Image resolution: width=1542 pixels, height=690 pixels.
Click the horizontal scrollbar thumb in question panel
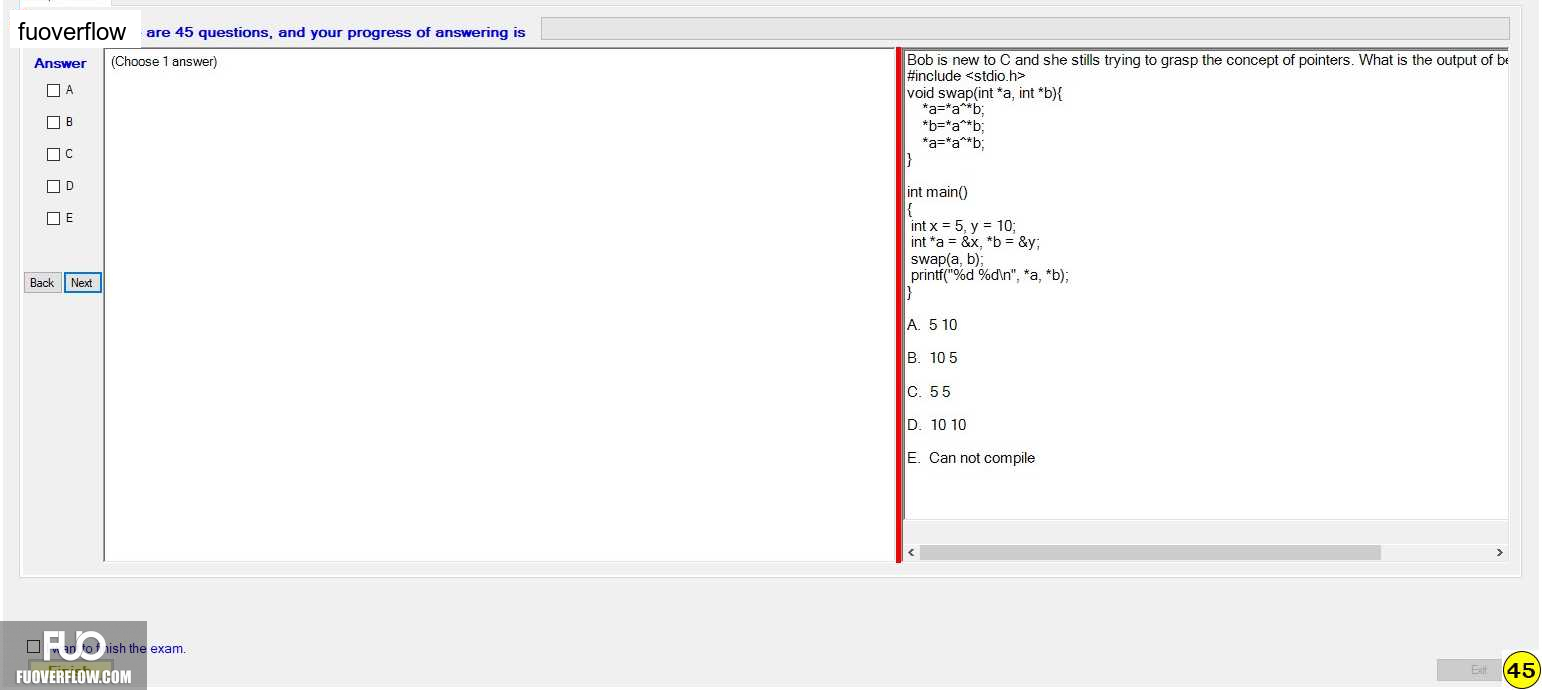tap(1150, 552)
